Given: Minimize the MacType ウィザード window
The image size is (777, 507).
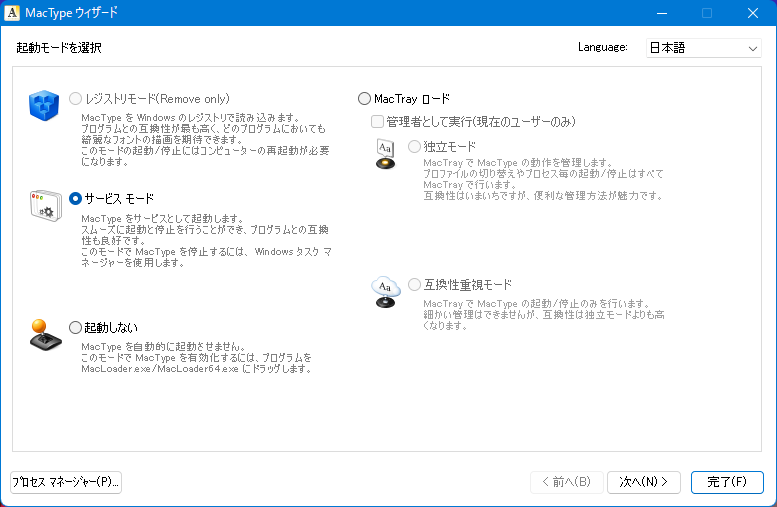Looking at the screenshot, I should pyautogui.click(x=662, y=13).
